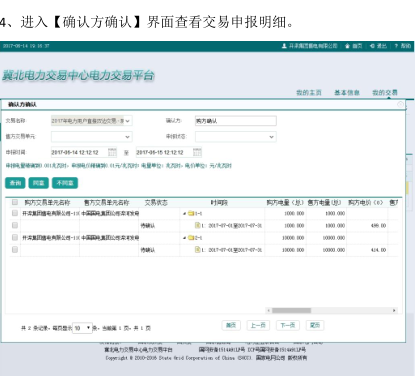Open the 售方交易单元 dropdown
The height and width of the screenshot is (377, 417).
point(92,137)
